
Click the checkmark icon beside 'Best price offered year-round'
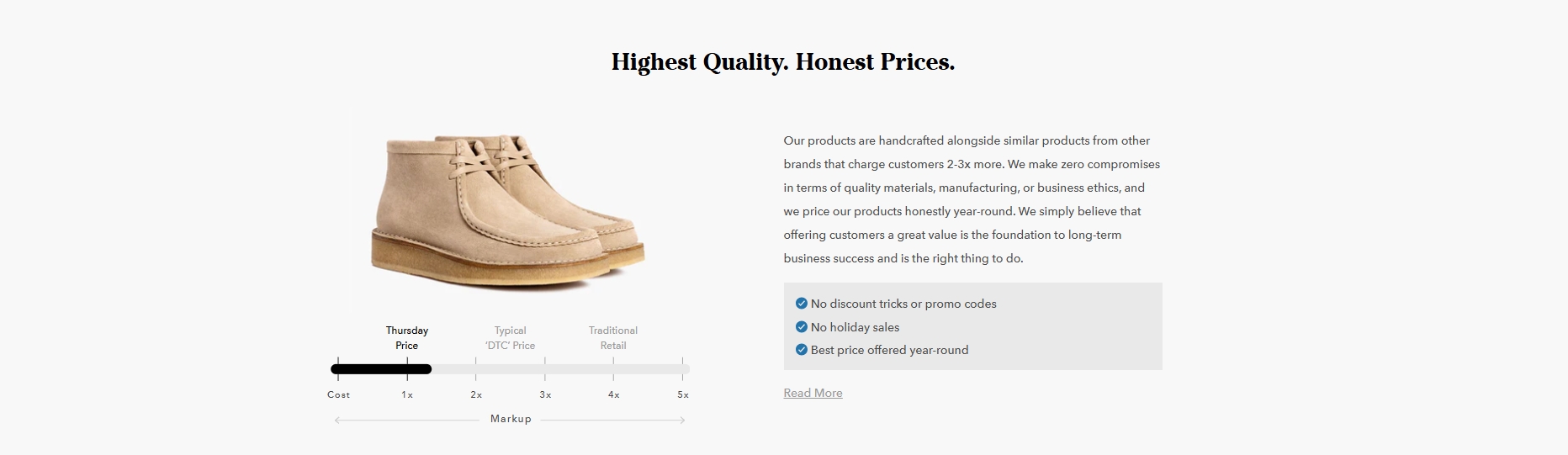pyautogui.click(x=802, y=350)
